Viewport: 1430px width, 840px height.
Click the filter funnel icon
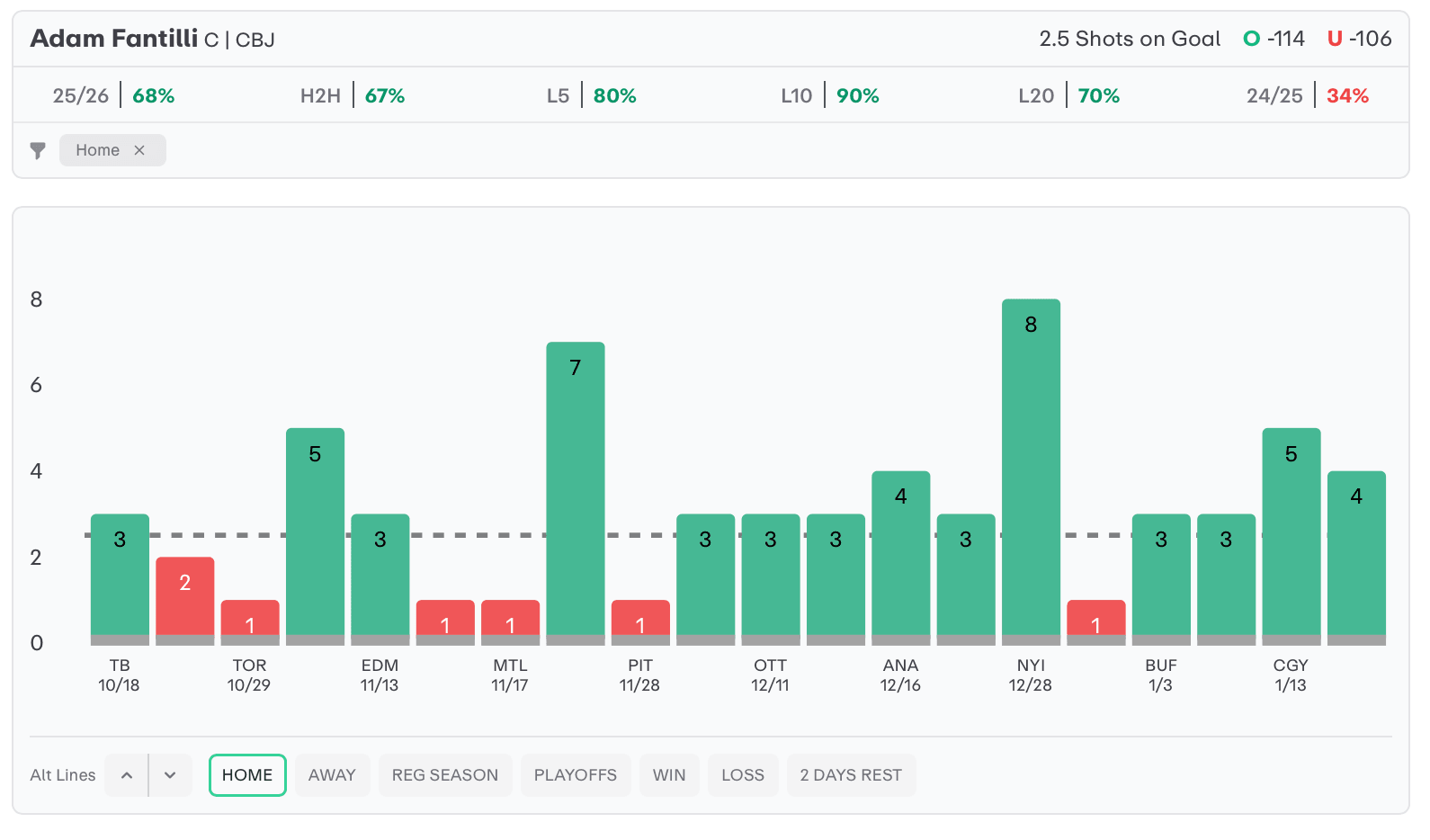(x=38, y=150)
